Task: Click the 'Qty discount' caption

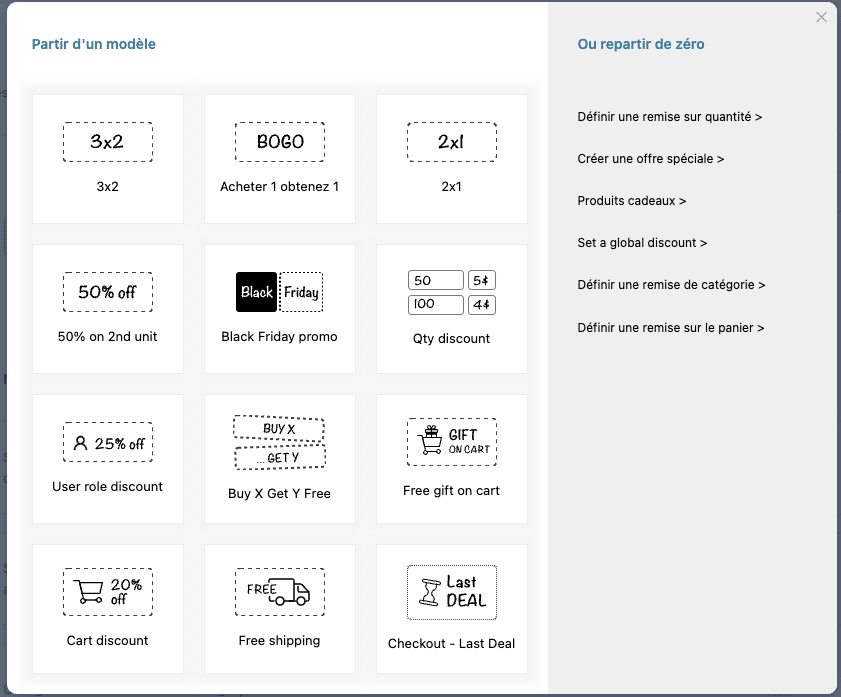Action: (x=452, y=339)
